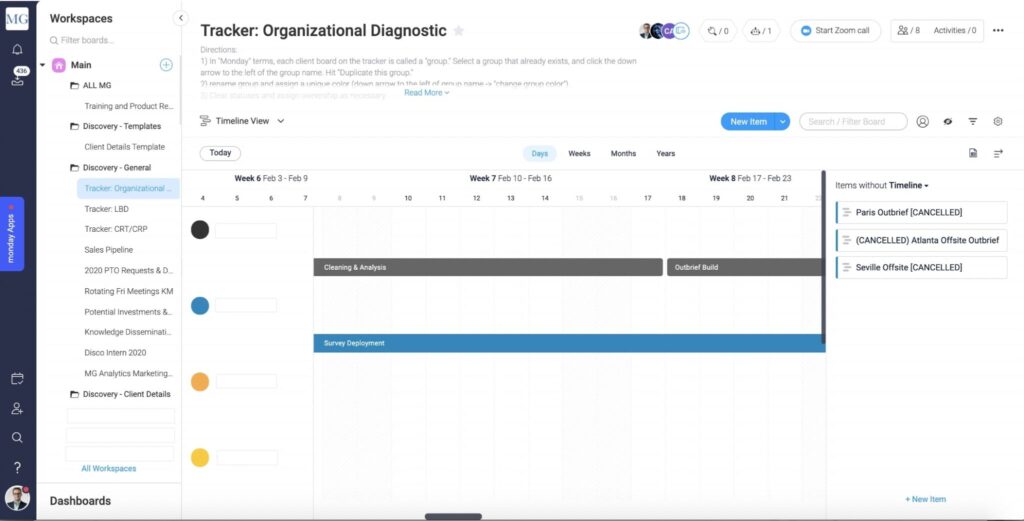
Task: Open the search magnifier in left rail
Action: coord(17,437)
